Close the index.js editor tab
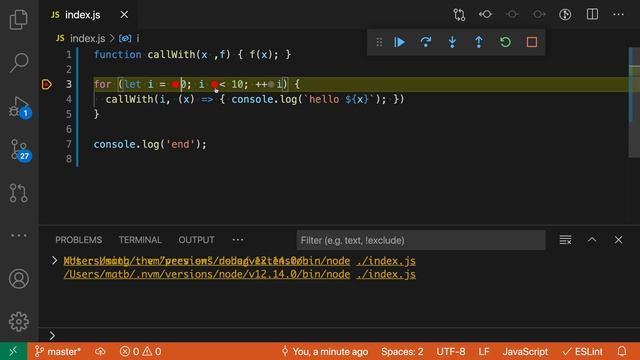Viewport: 640px width, 360px height. [124, 15]
